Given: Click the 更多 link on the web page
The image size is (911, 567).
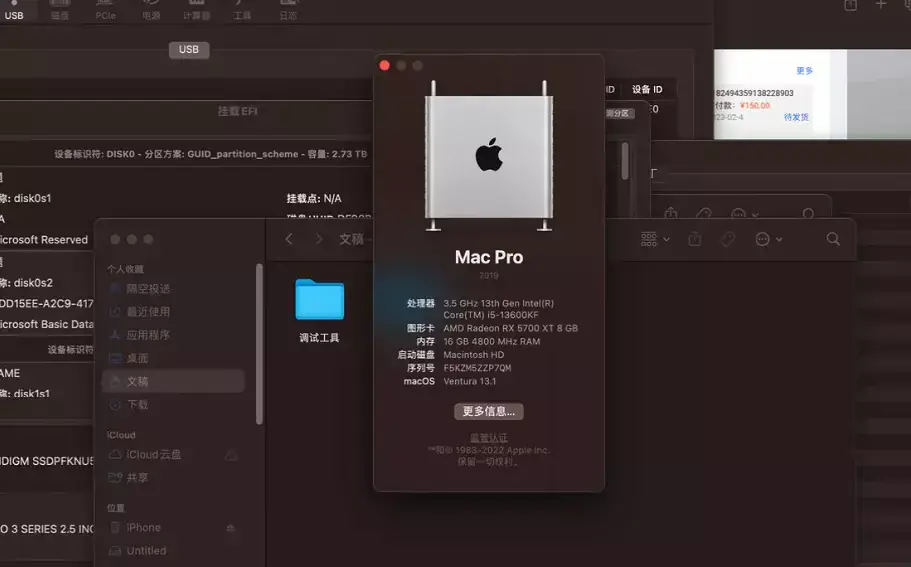Looking at the screenshot, I should [805, 71].
